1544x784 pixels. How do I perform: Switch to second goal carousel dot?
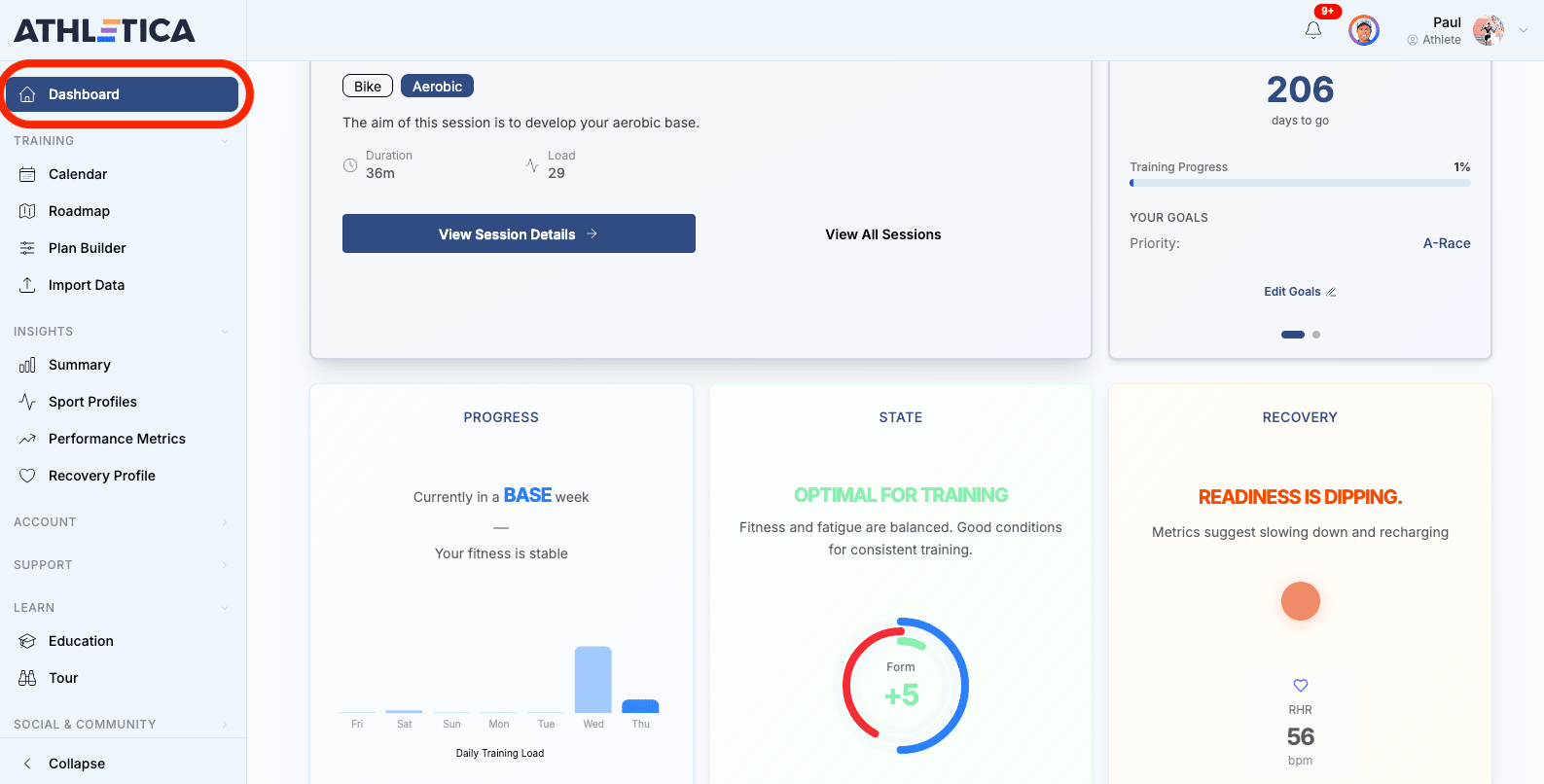(x=1316, y=335)
